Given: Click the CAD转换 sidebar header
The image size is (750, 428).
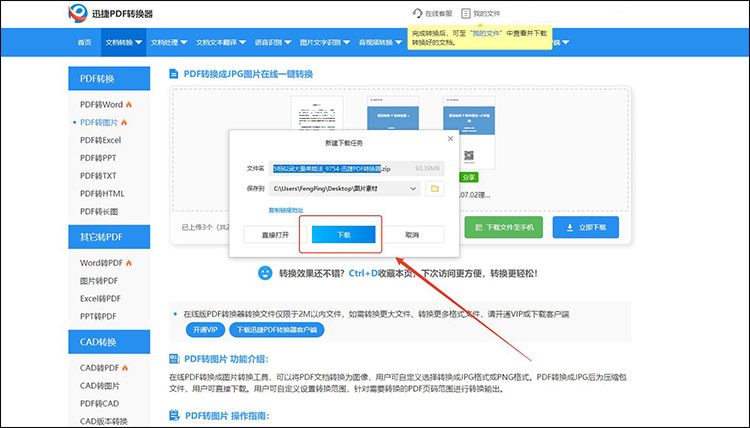Looking at the screenshot, I should 109,342.
